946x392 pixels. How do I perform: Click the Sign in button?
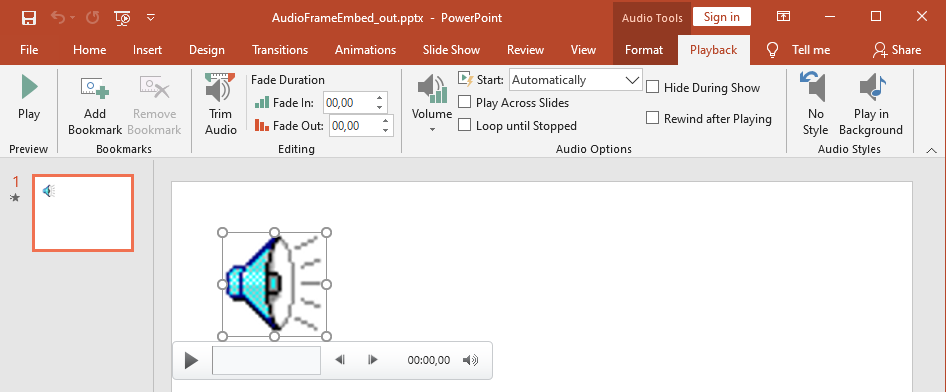coord(722,17)
